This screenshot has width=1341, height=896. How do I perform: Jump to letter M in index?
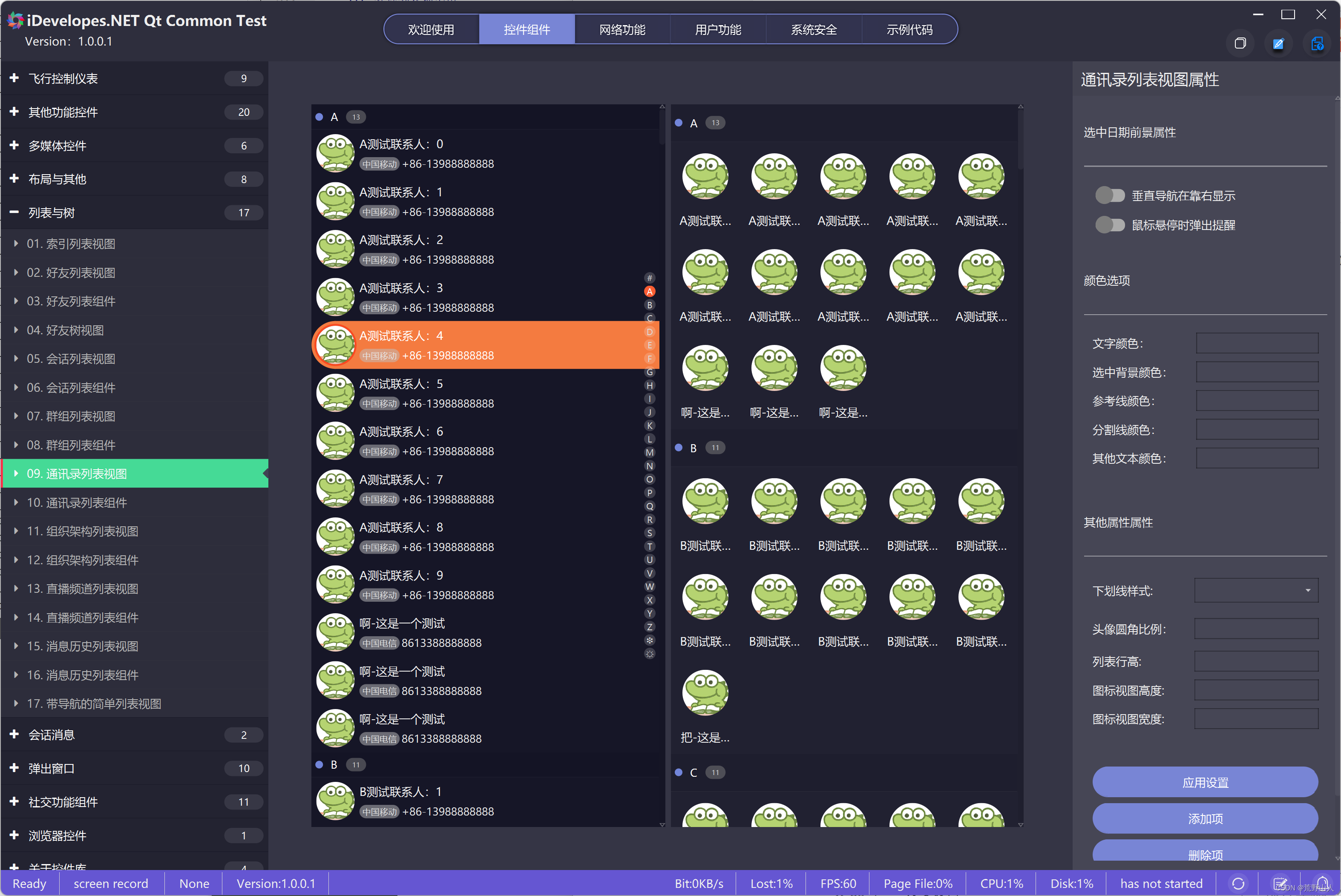(x=649, y=453)
